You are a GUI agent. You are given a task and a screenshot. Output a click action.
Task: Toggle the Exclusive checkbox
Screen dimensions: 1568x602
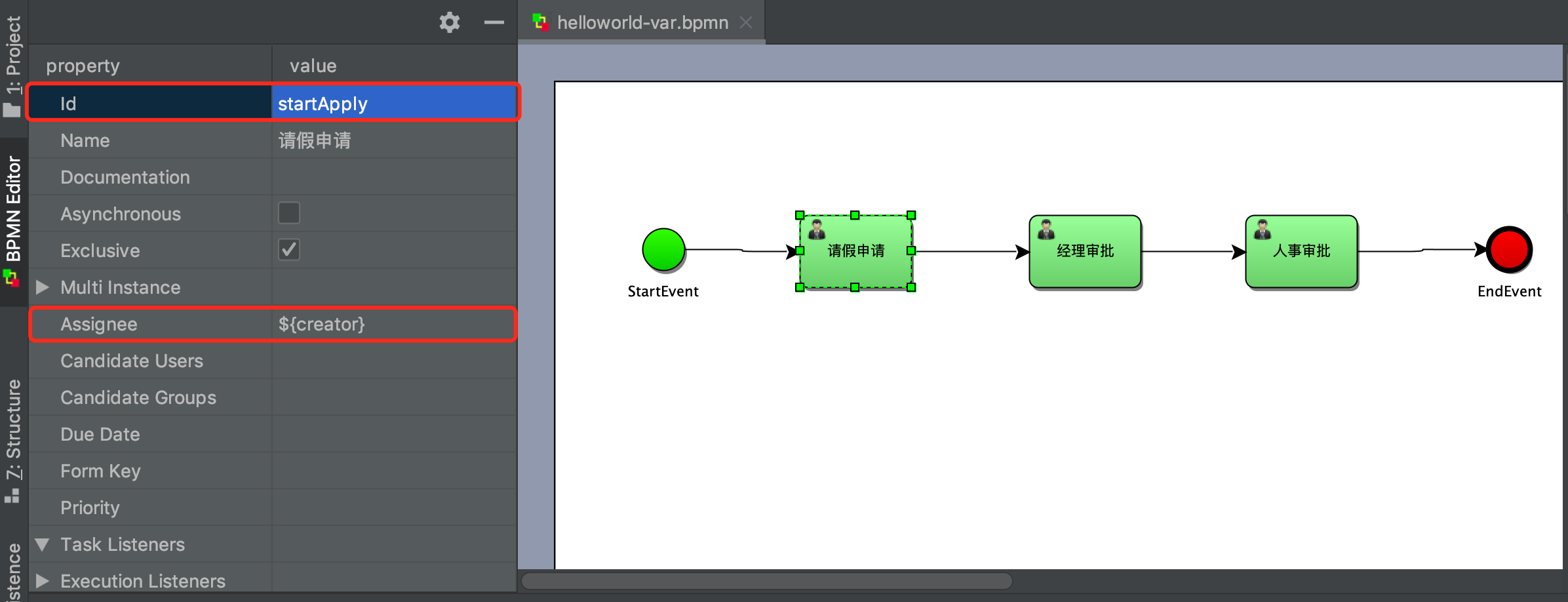[289, 250]
